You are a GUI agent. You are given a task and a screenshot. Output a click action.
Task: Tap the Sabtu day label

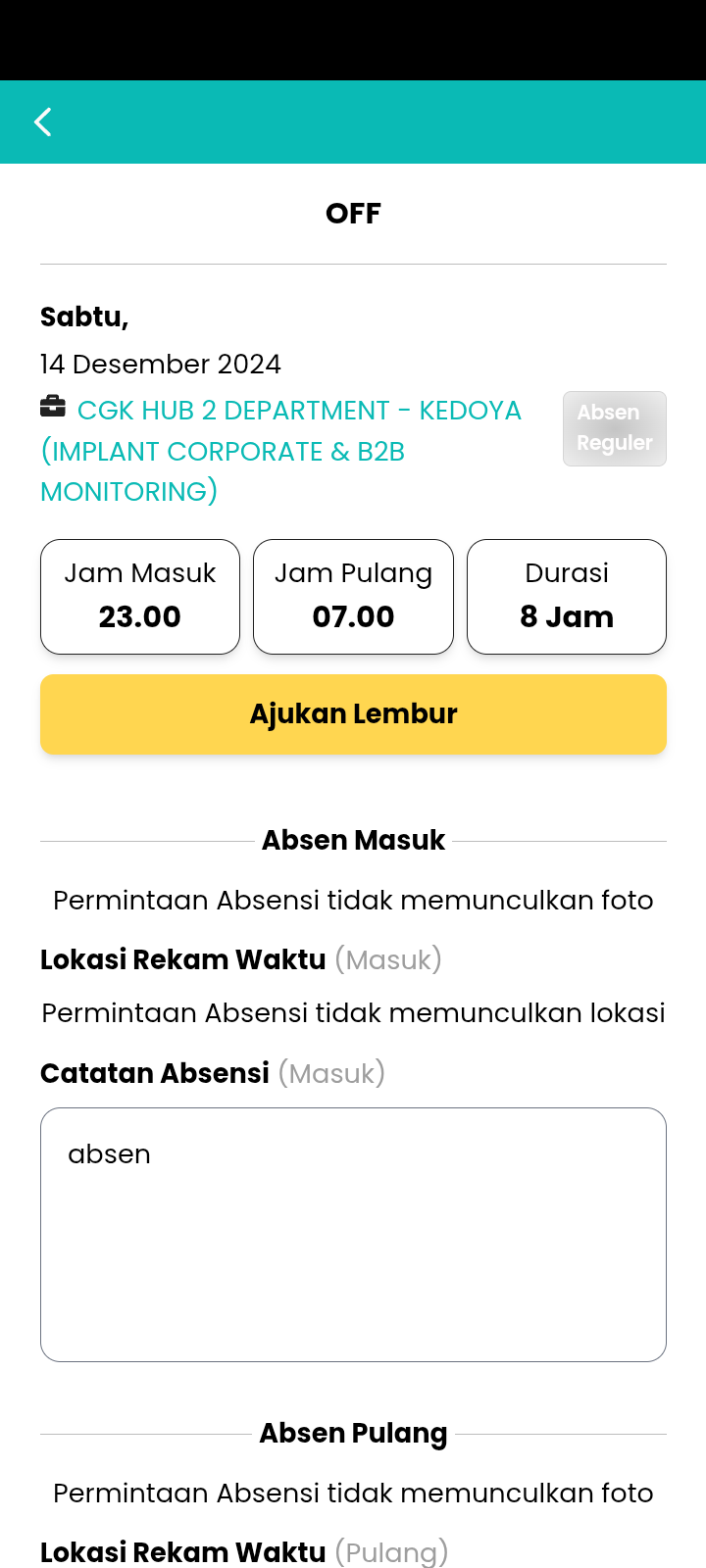[84, 318]
